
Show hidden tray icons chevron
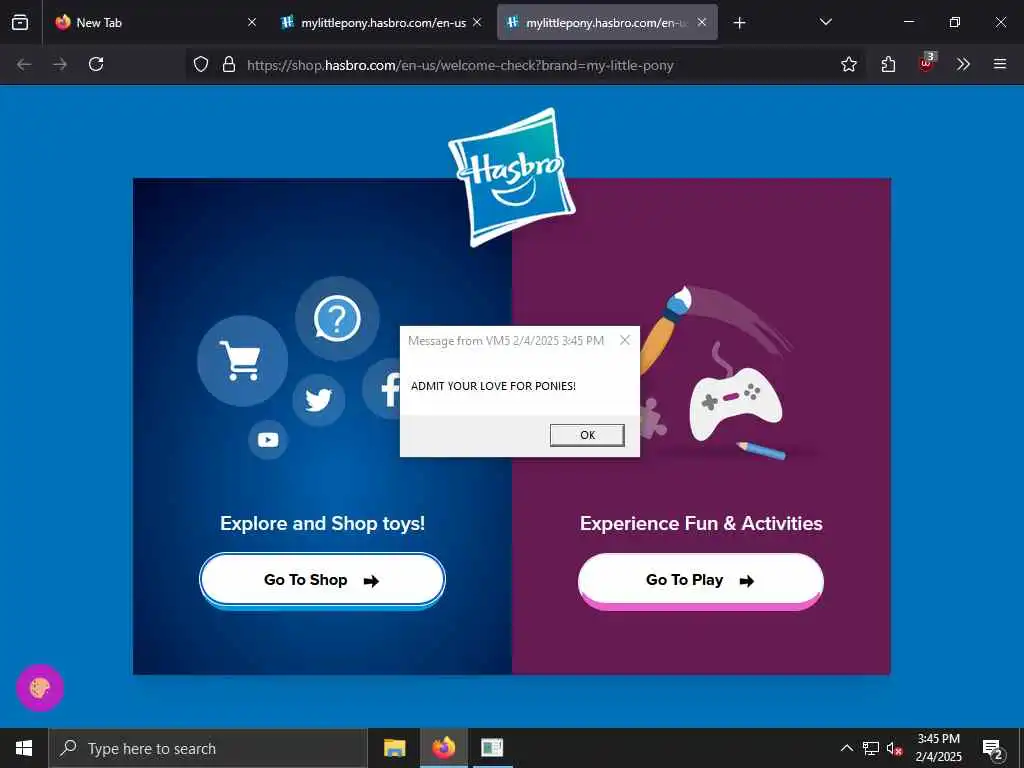point(846,748)
